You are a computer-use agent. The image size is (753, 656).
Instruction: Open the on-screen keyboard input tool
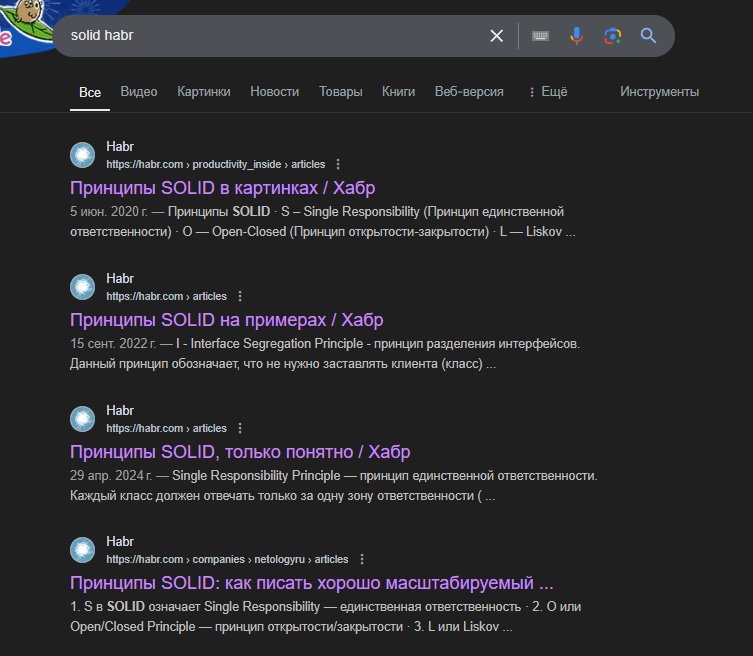tap(540, 36)
